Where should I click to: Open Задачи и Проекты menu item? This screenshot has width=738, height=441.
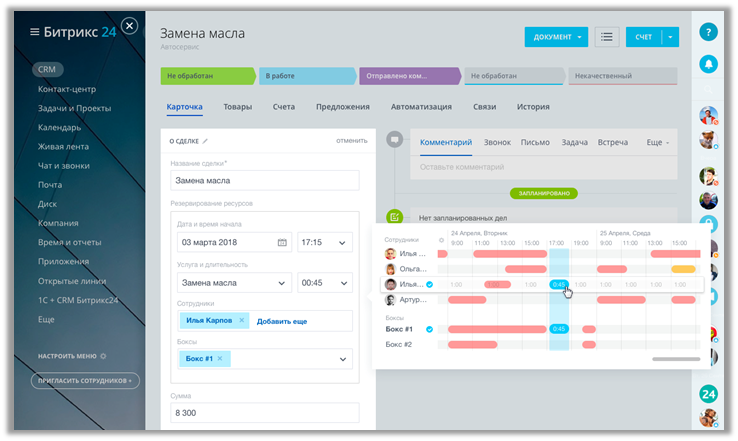tap(74, 108)
